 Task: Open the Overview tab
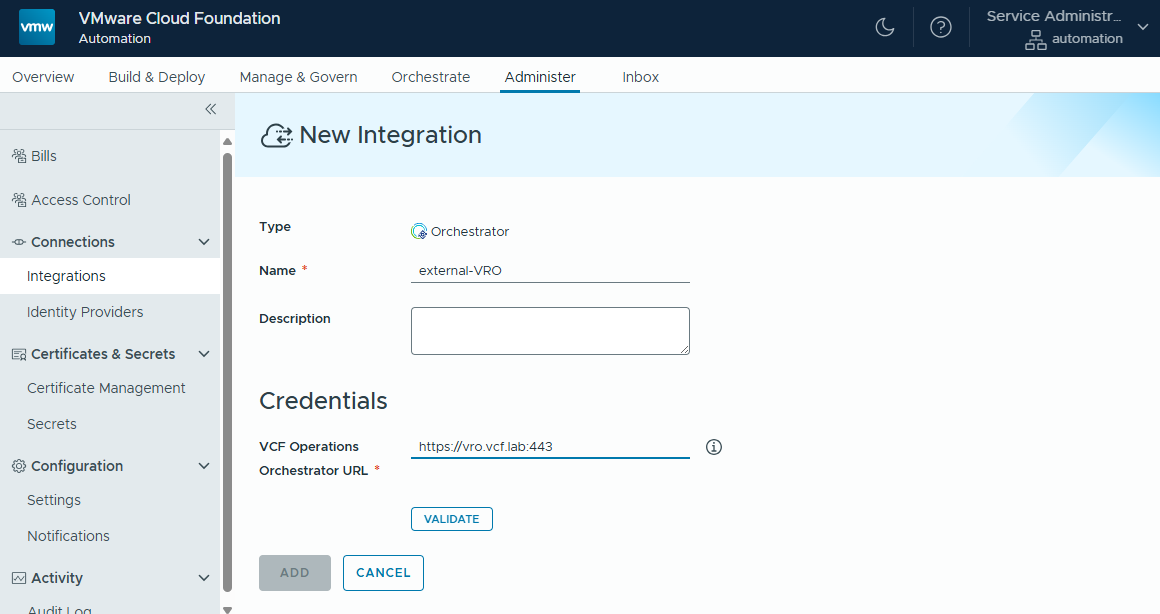tap(43, 77)
